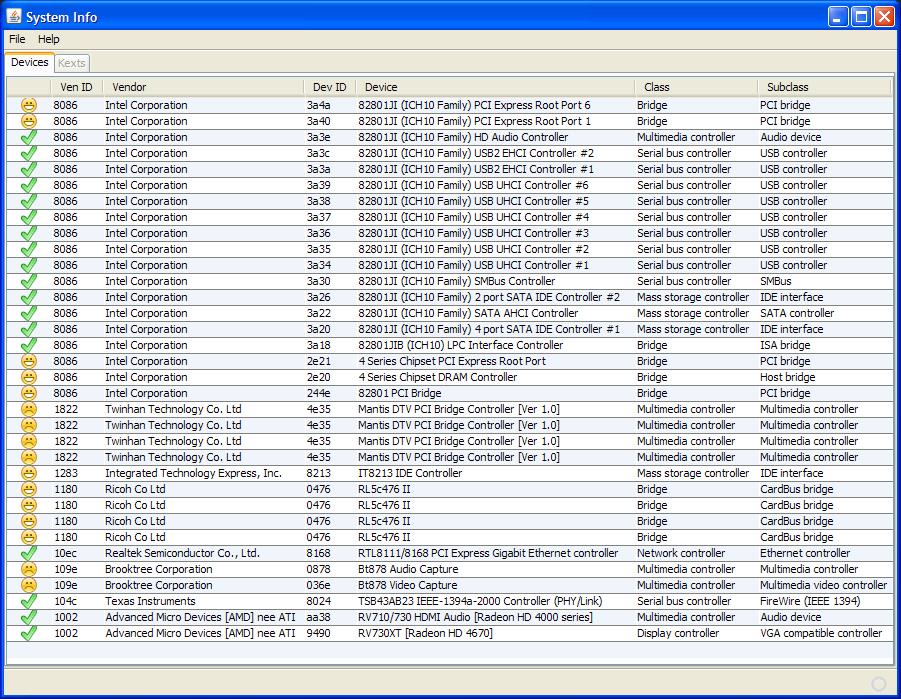The image size is (901, 699).
Task: Click the checkmark for USB UHCI Controller #6
Action: pos(29,185)
